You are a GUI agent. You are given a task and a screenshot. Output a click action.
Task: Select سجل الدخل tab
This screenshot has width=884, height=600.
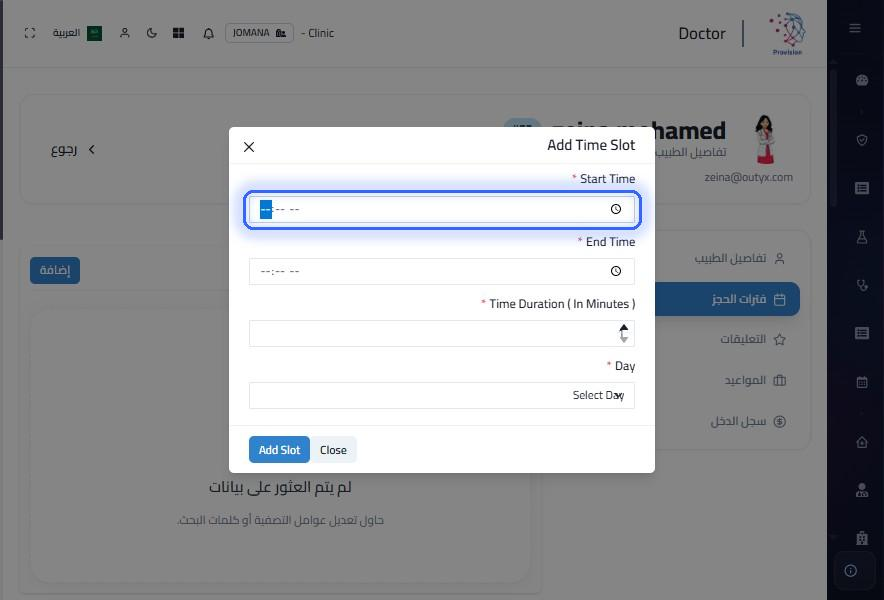point(748,421)
